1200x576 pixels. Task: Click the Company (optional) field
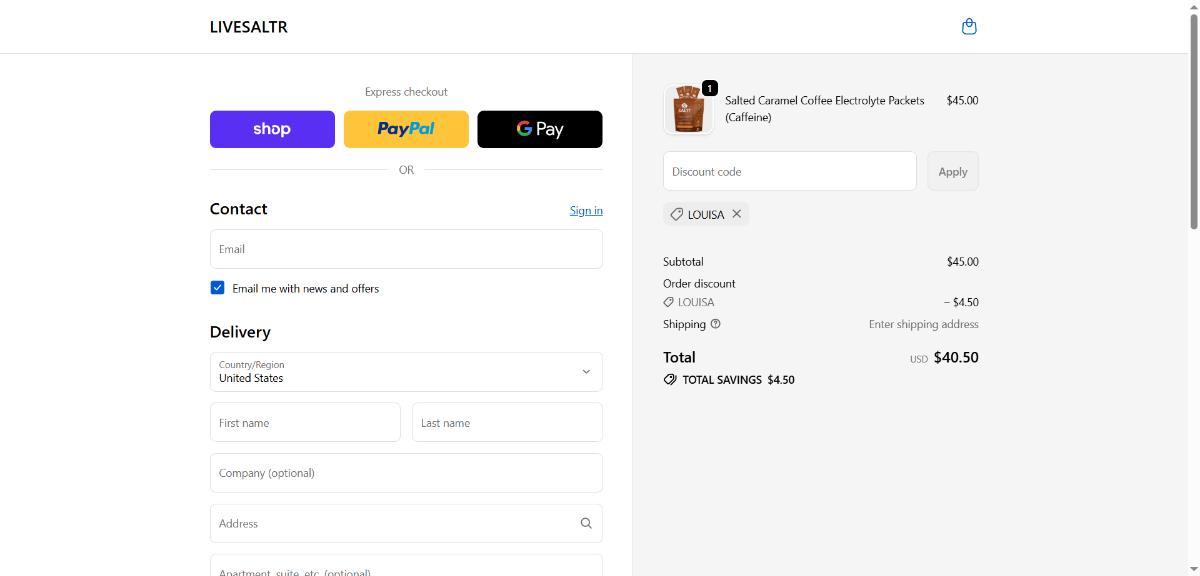(x=406, y=473)
